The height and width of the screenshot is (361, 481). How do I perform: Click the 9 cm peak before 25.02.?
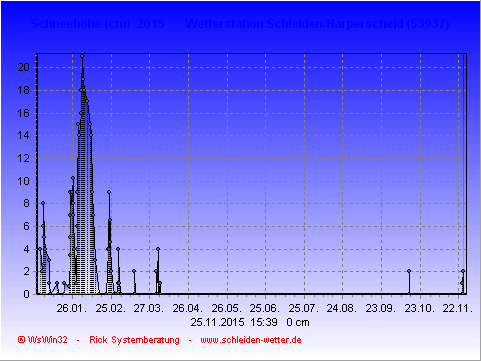(109, 192)
